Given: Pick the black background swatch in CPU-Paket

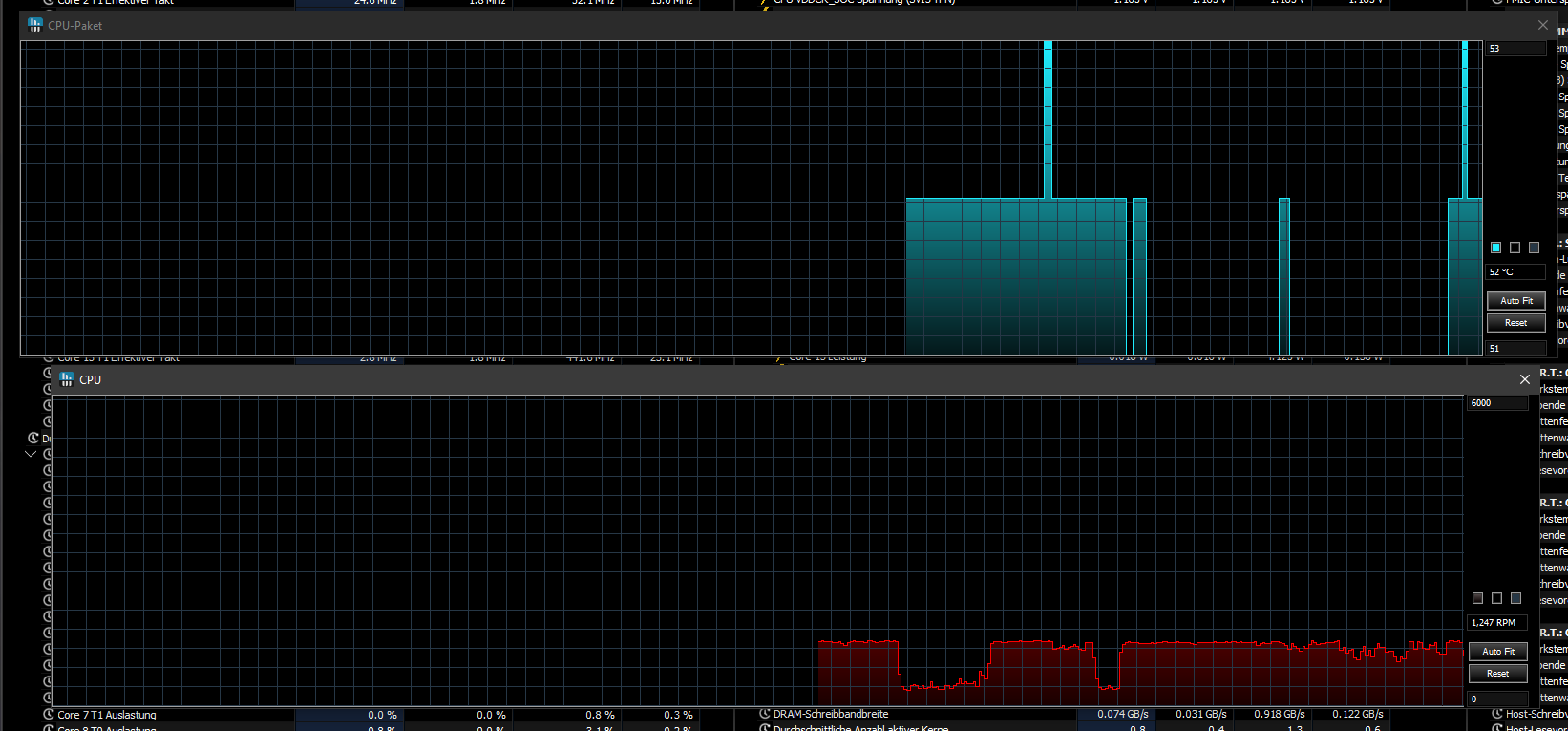Looking at the screenshot, I should click(x=1515, y=247).
